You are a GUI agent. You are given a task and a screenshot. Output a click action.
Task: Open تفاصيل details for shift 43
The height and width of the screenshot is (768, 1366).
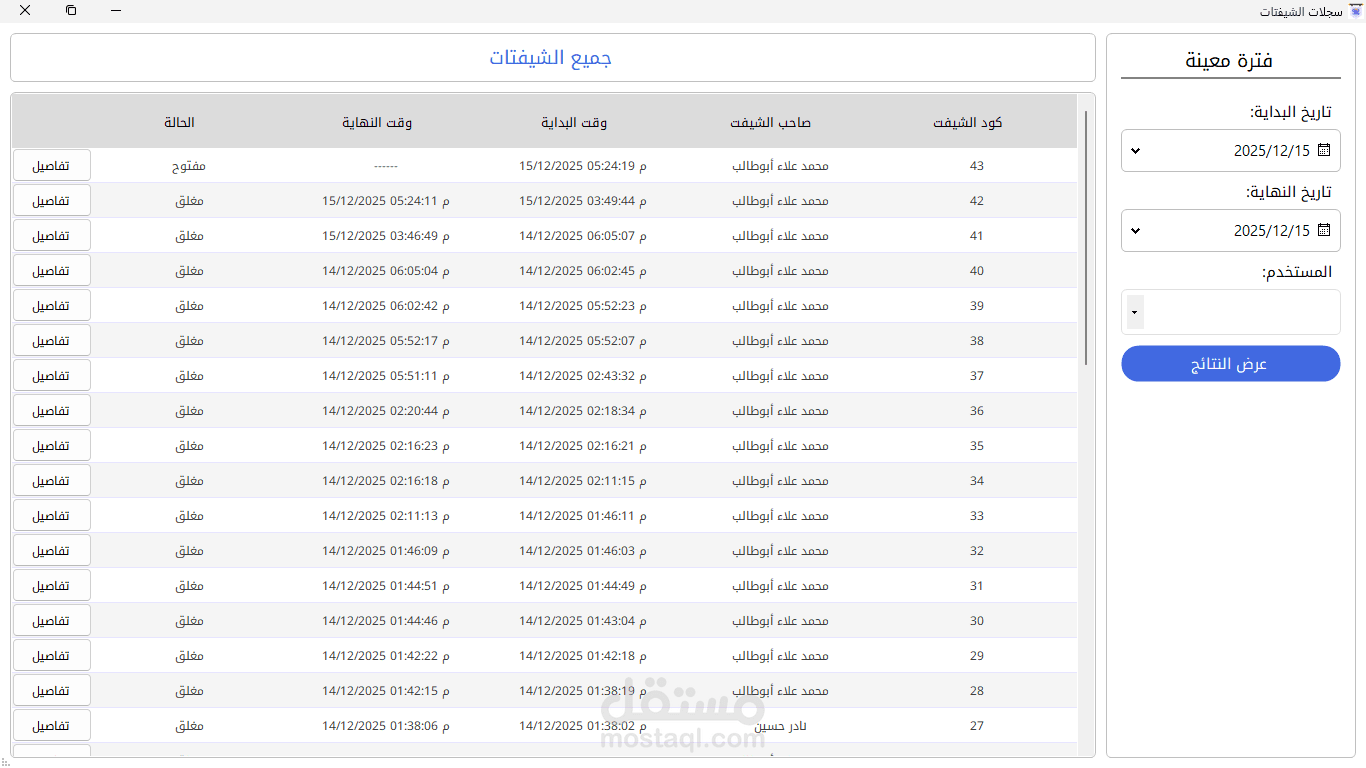coord(52,166)
